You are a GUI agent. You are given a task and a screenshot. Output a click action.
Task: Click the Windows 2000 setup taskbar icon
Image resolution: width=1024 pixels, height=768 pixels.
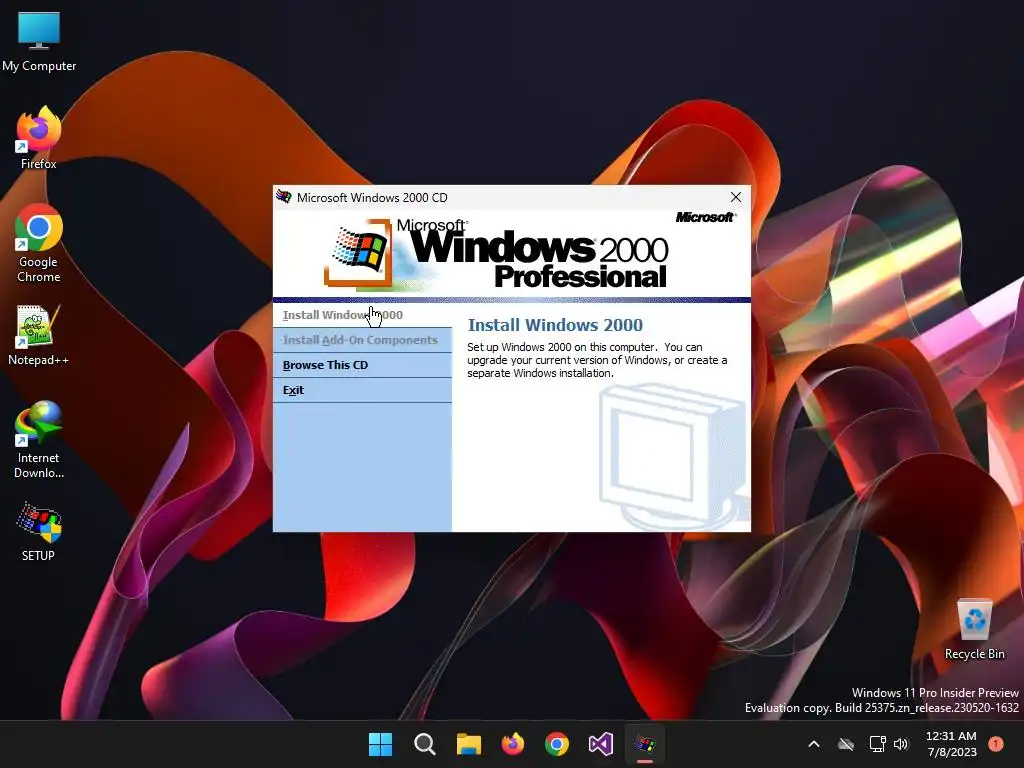pyautogui.click(x=645, y=744)
